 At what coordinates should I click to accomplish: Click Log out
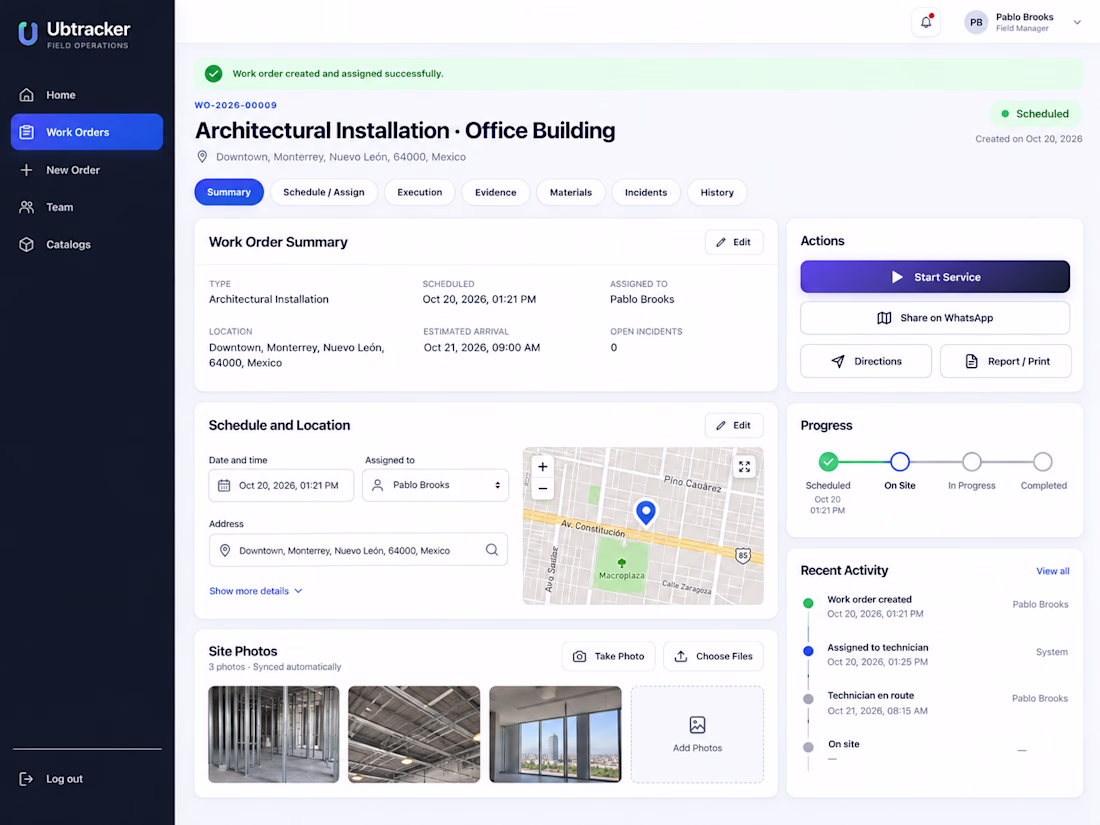[51, 779]
